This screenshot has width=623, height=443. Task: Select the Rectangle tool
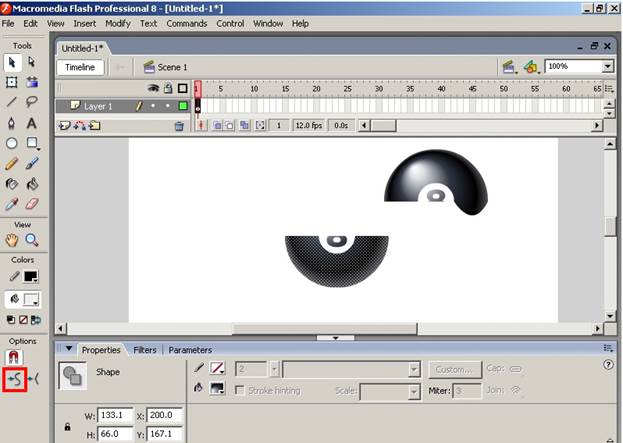tap(32, 143)
